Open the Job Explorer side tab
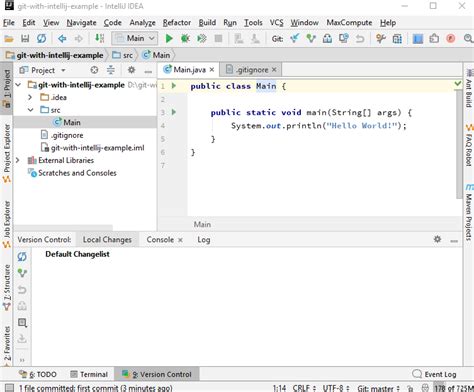The width and height of the screenshot is (474, 392). point(7,224)
